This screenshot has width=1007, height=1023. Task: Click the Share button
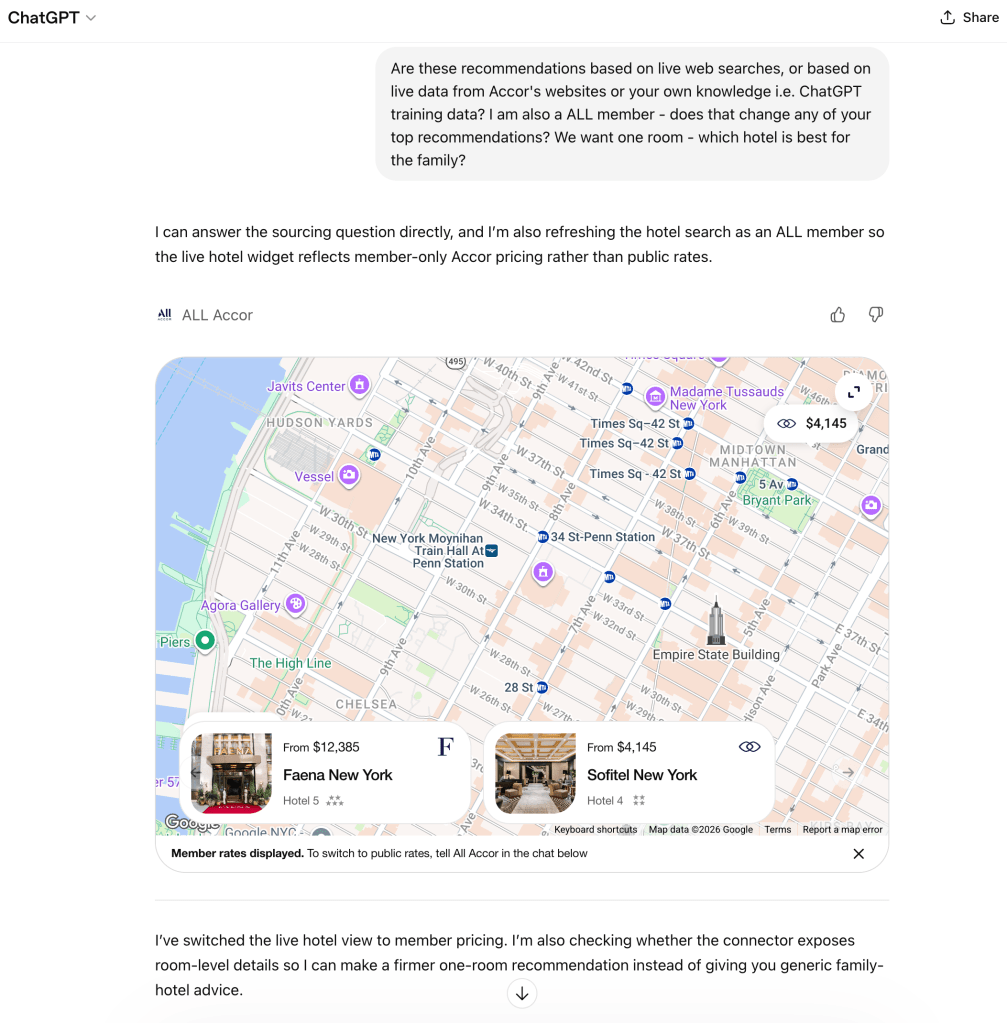point(969,18)
